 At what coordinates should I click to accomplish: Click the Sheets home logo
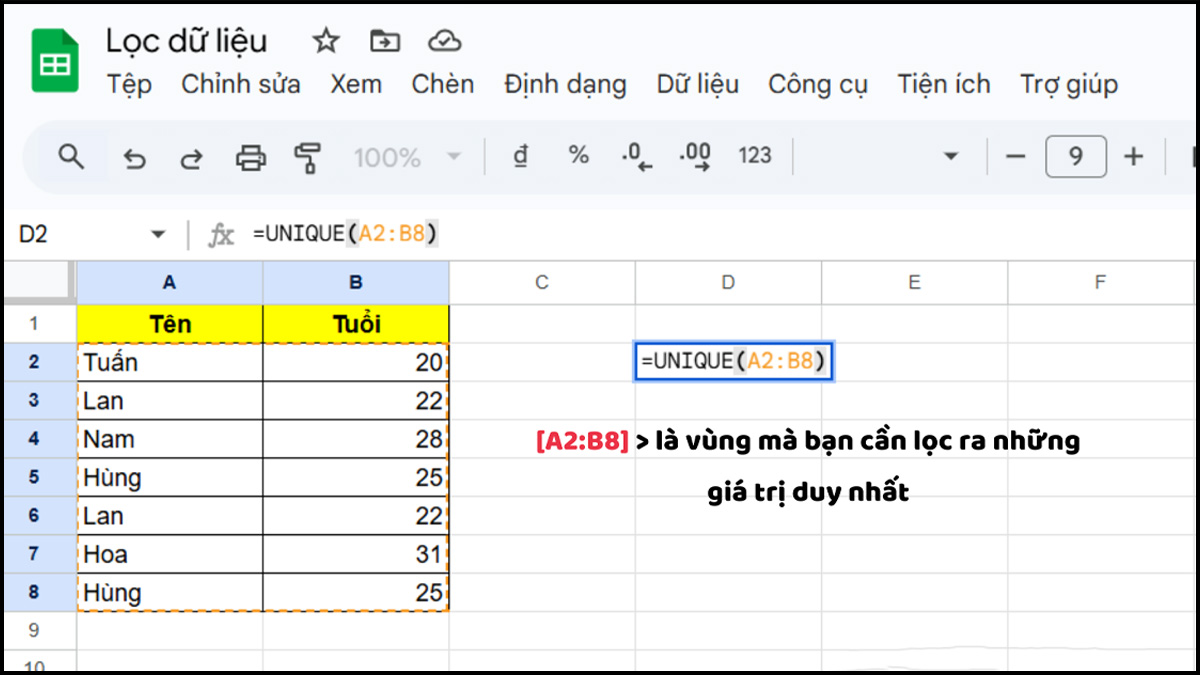[55, 60]
